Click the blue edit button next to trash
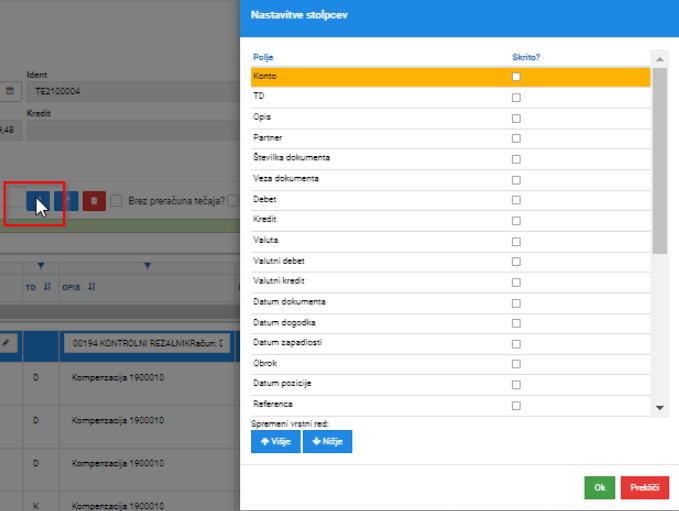Viewport: 679px width, 511px height. [66, 201]
